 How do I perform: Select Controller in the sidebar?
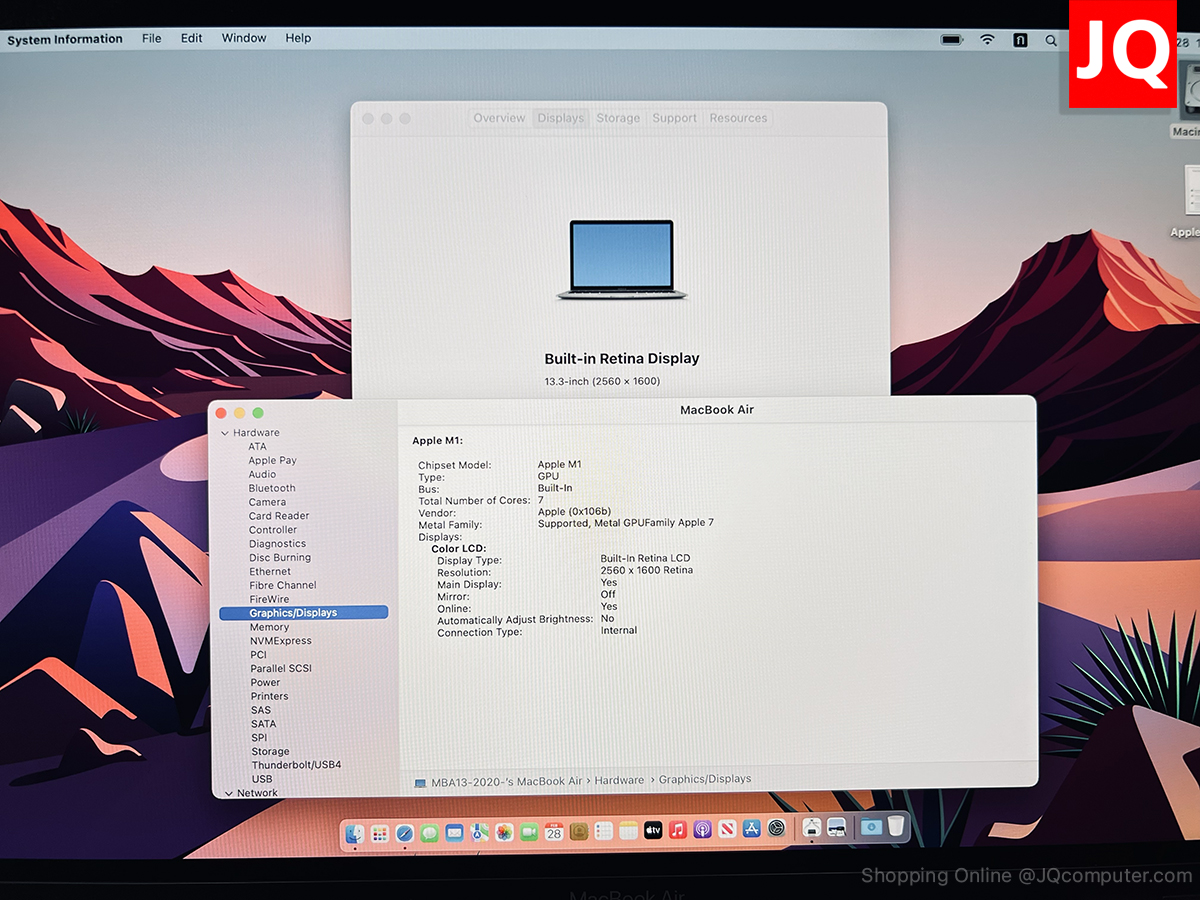coord(273,530)
